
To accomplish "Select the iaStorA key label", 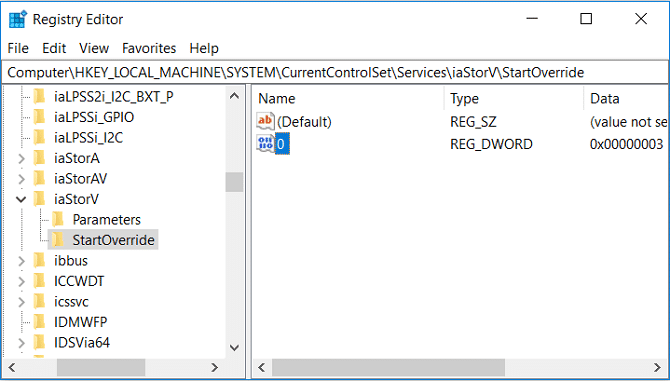I will (x=77, y=158).
